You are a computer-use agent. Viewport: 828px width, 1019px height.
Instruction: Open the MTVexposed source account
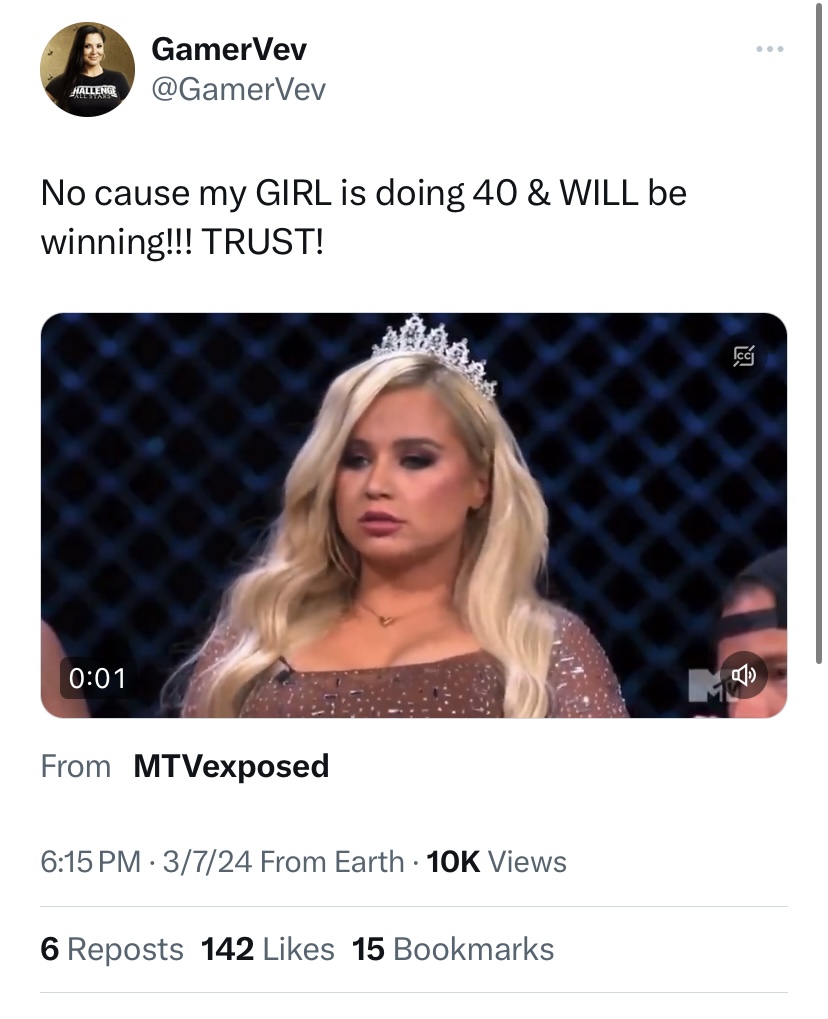231,766
